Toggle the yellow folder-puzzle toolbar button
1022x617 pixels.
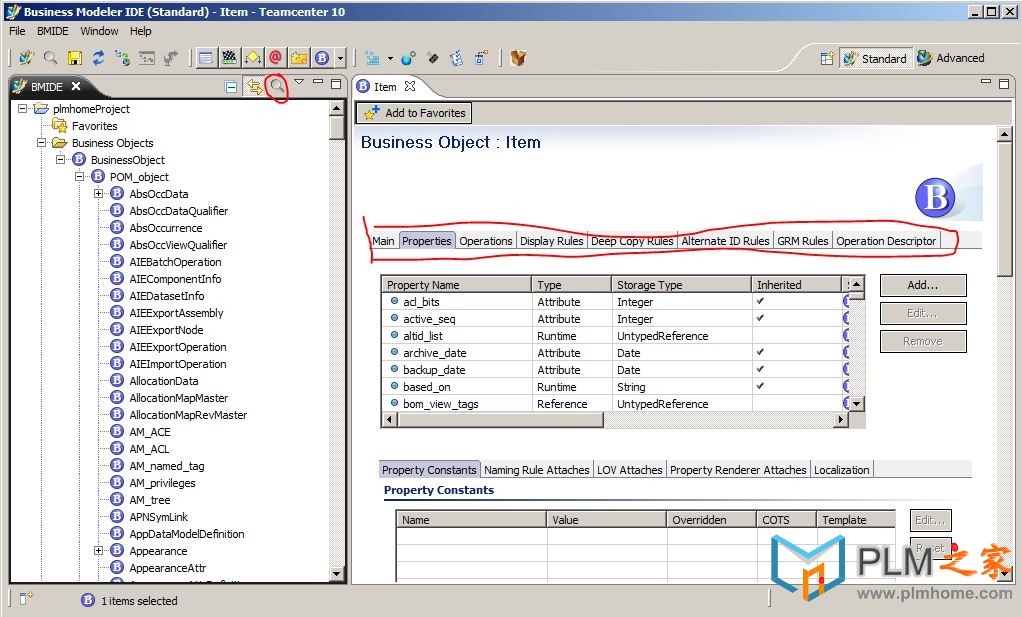[x=299, y=58]
